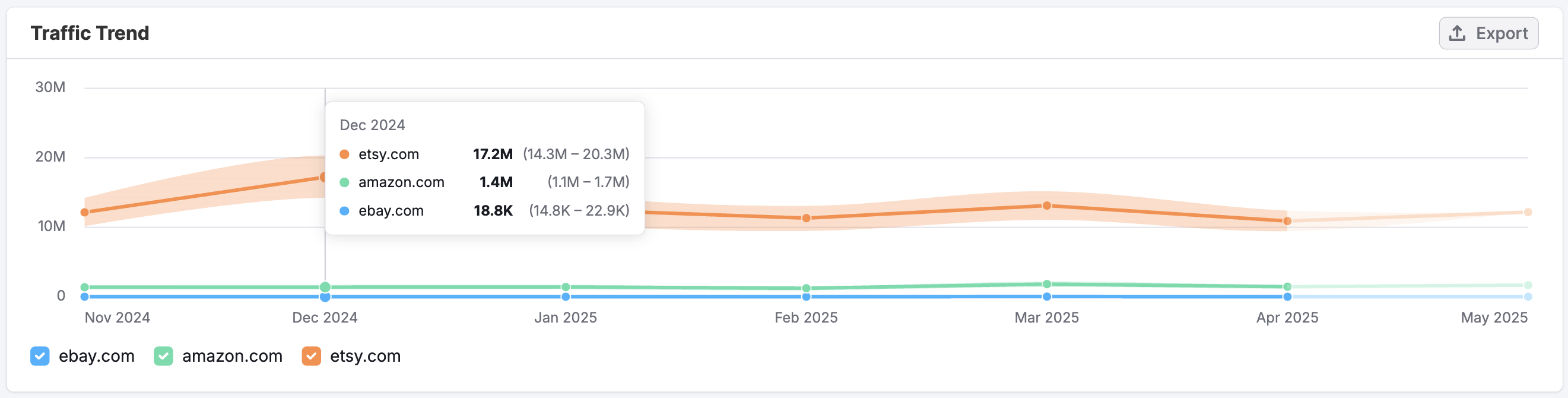Toggle the amazon.com legend checkbox

pos(163,356)
